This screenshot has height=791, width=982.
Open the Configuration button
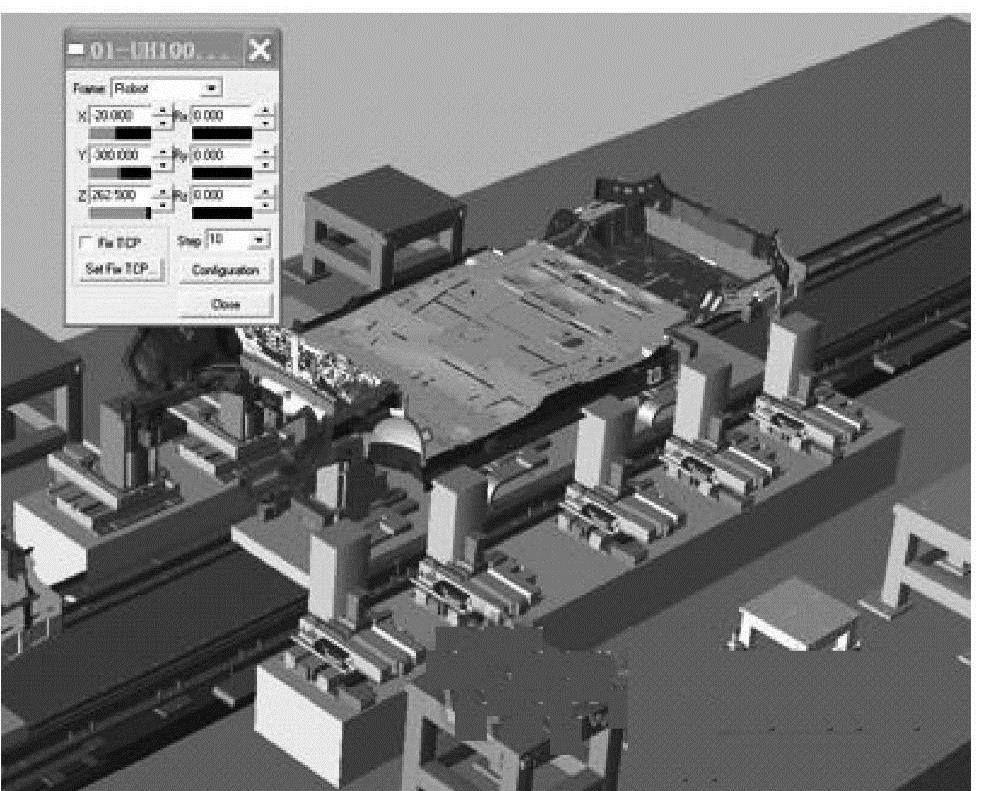pos(226,271)
